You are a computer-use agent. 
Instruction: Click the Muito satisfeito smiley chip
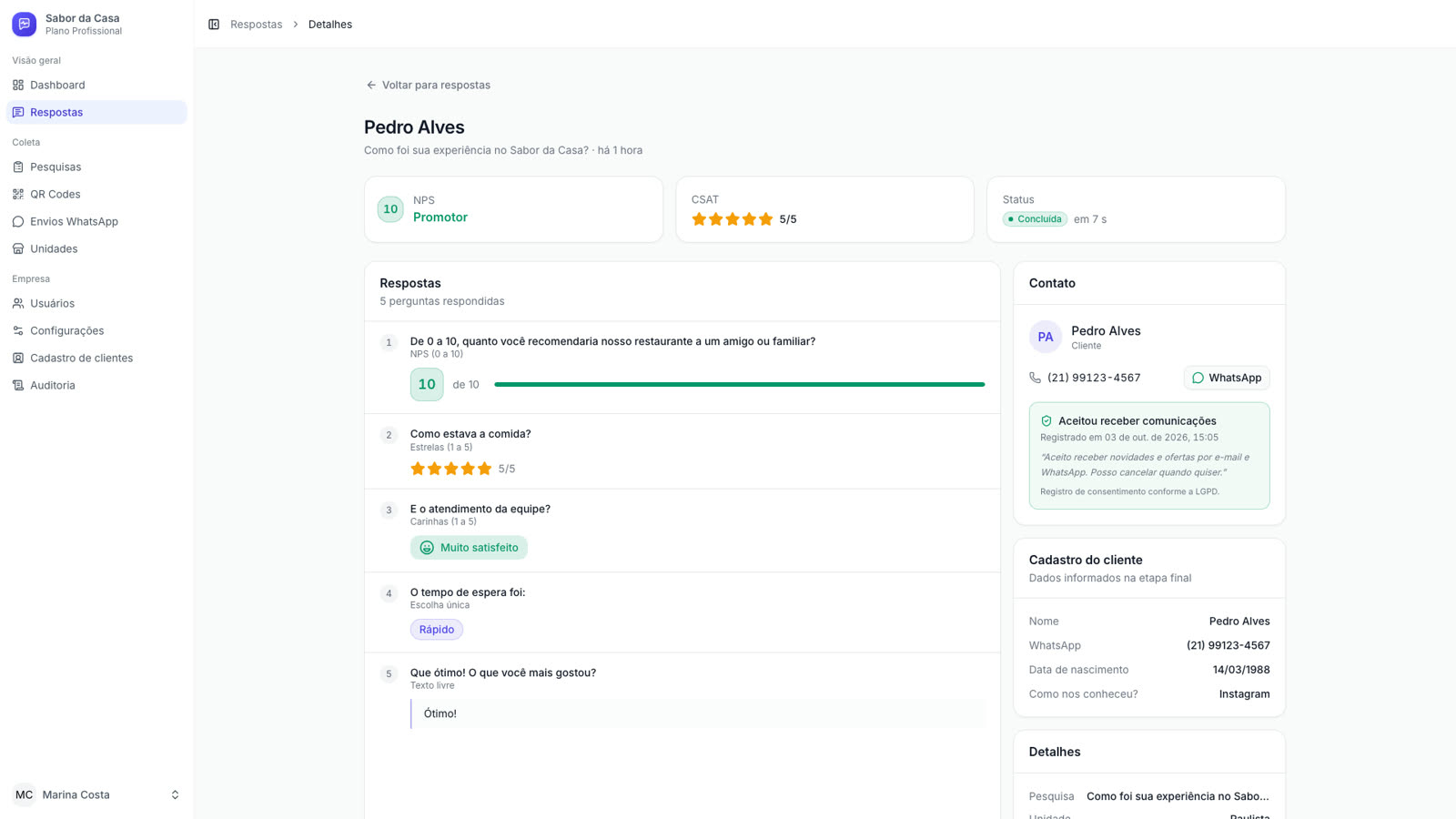(x=469, y=547)
